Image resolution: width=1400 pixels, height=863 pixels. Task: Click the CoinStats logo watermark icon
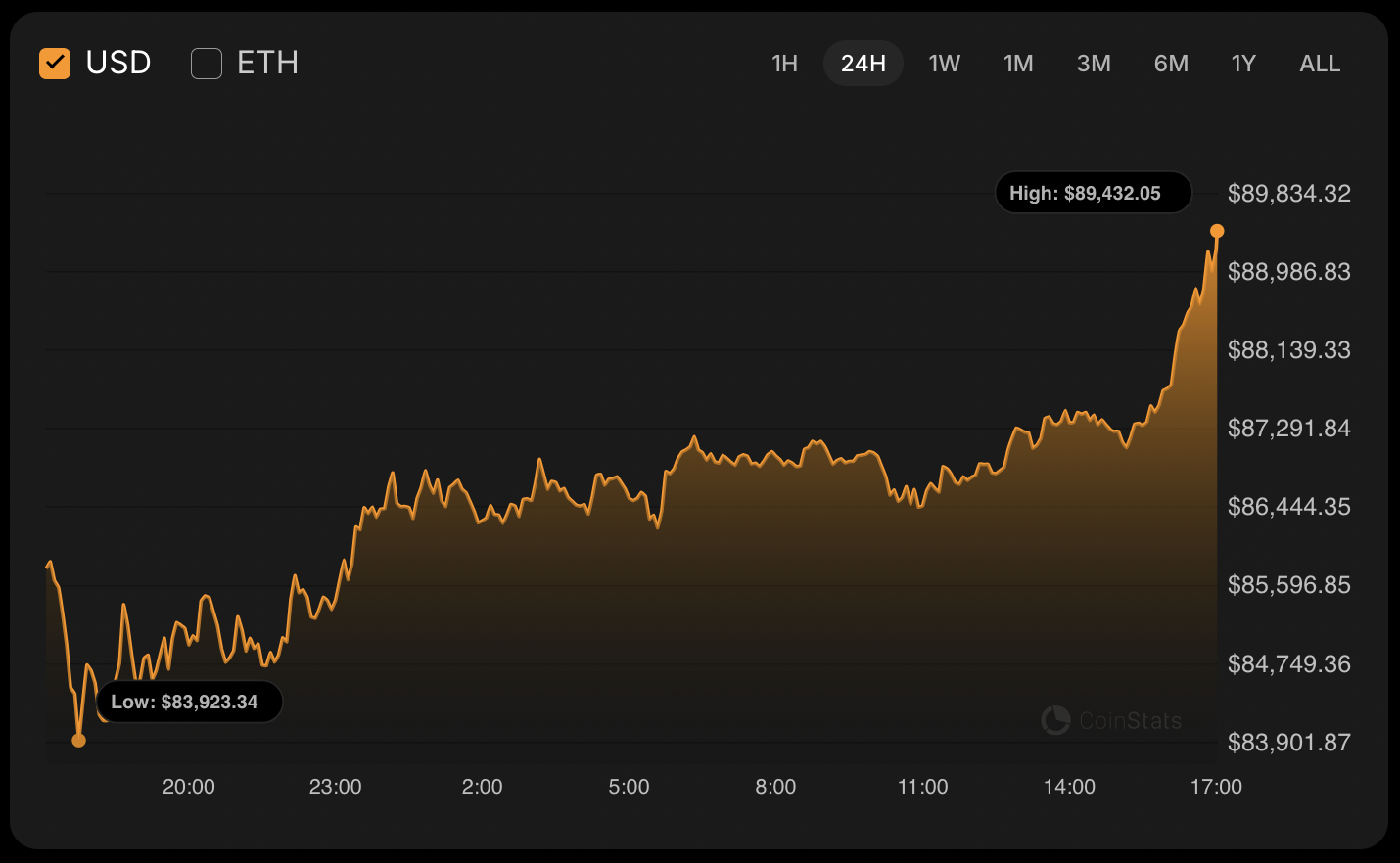[x=1055, y=720]
